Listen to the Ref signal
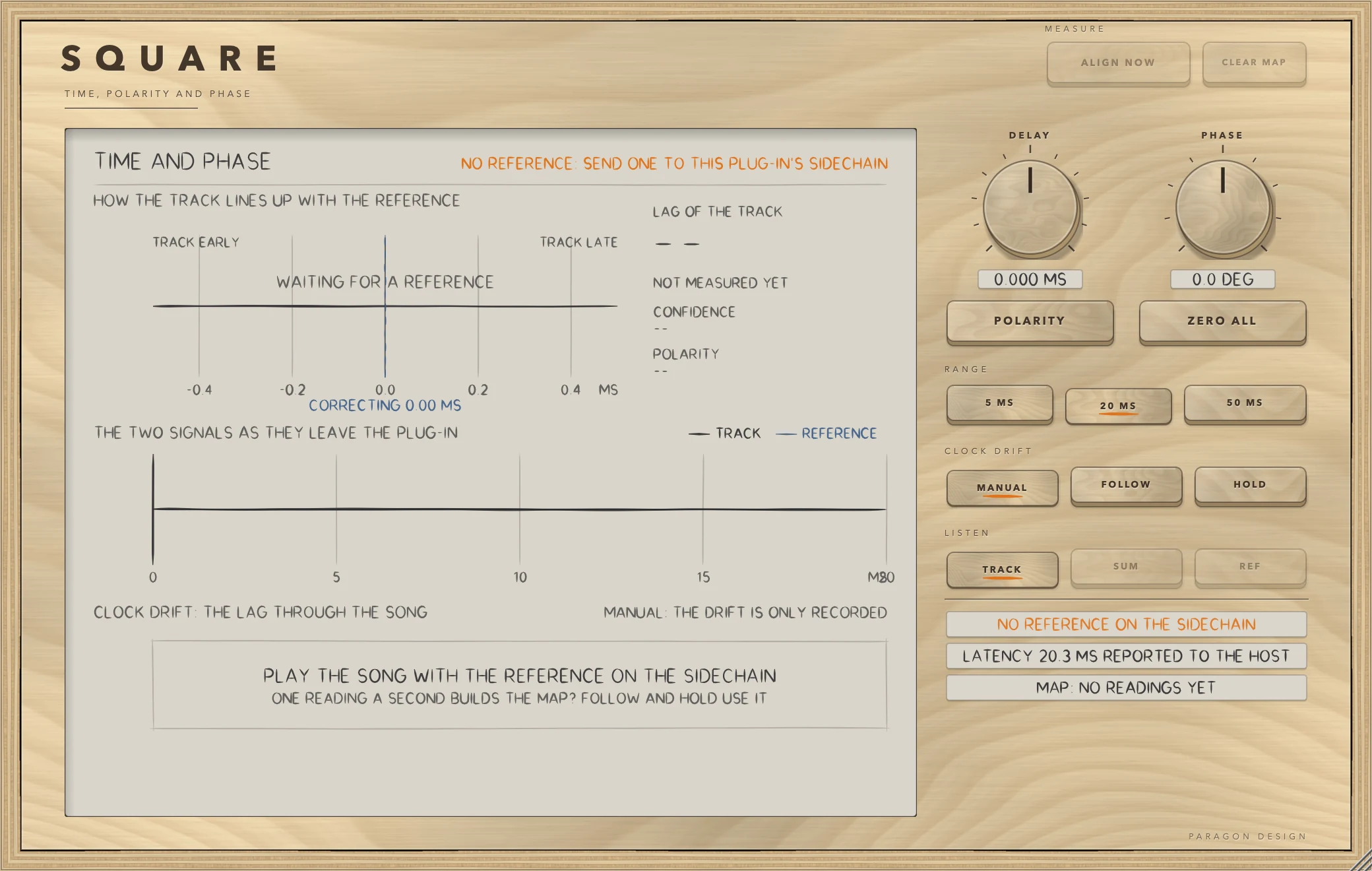The image size is (1372, 871). point(1251,567)
